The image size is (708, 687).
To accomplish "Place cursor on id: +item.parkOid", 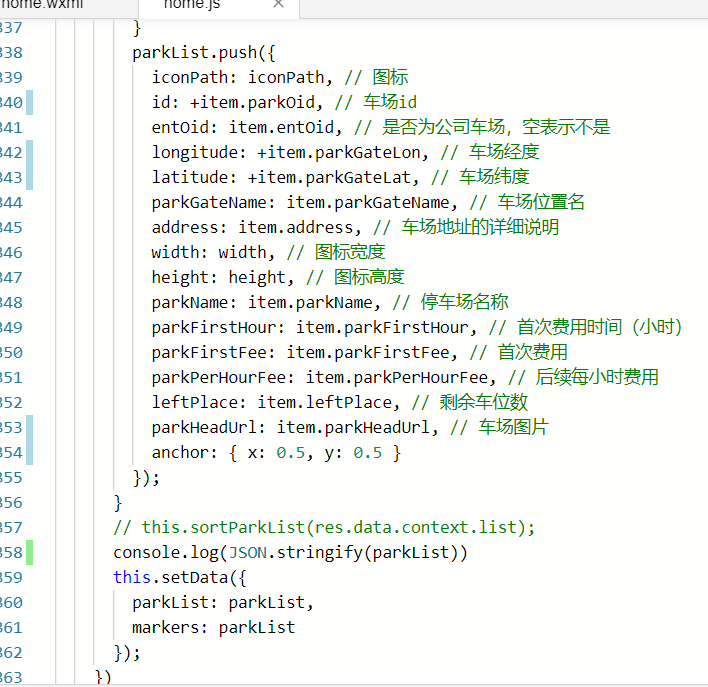I will [237, 103].
